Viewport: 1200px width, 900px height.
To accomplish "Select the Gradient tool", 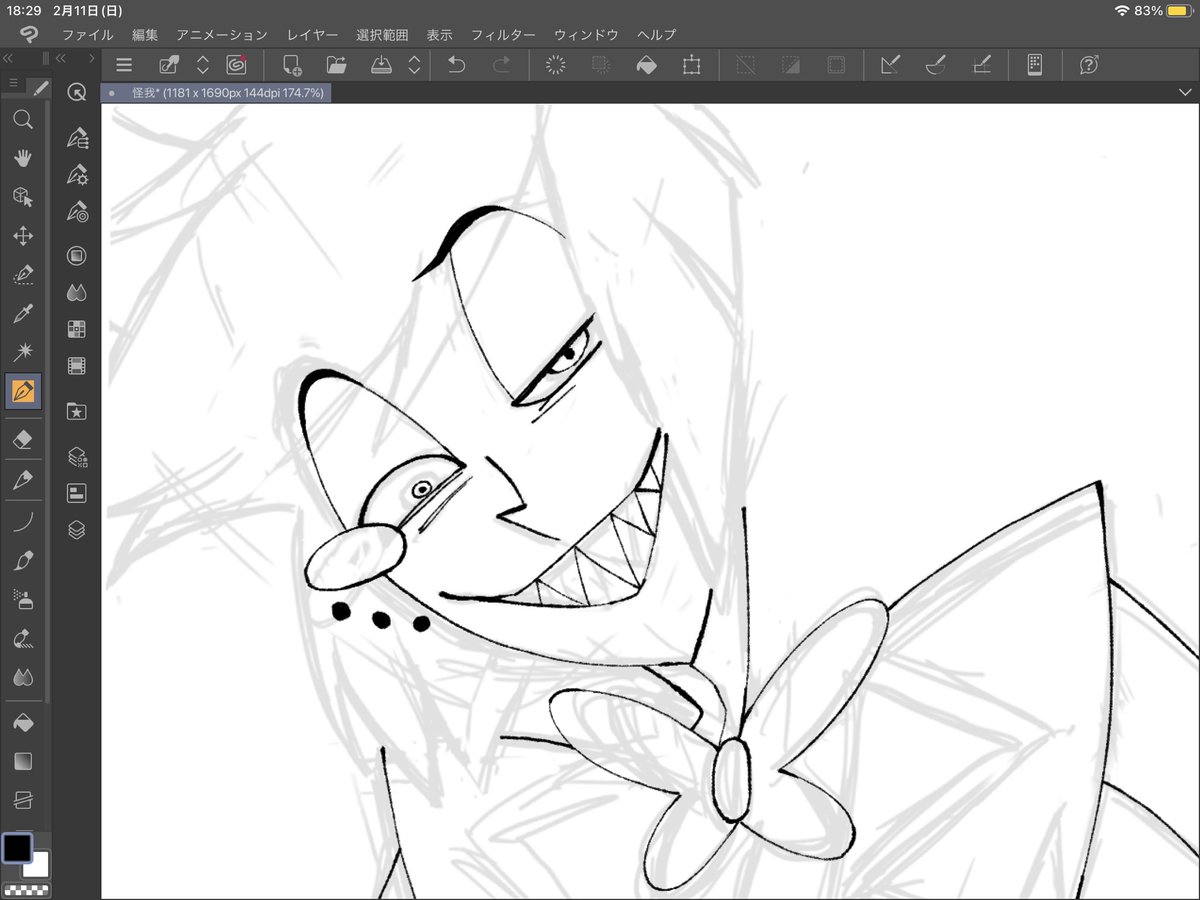I will pos(23,761).
